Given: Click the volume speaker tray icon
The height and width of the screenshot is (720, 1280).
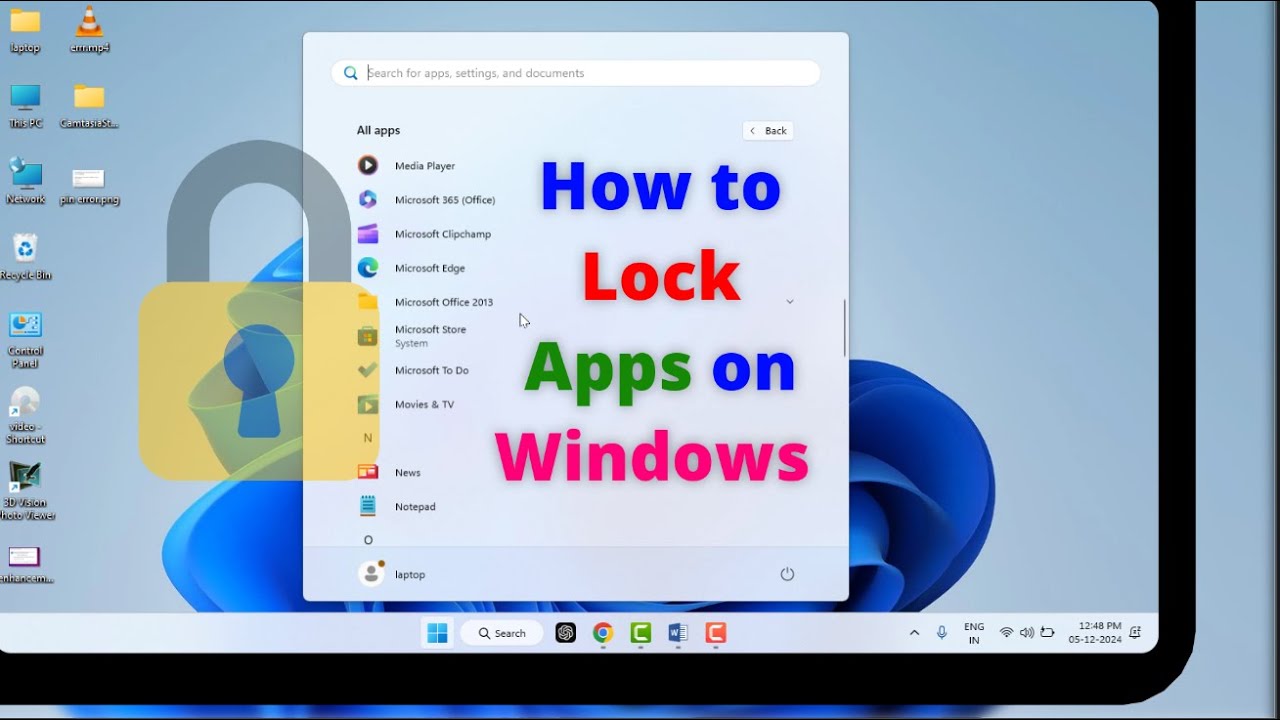Looking at the screenshot, I should click(1026, 633).
